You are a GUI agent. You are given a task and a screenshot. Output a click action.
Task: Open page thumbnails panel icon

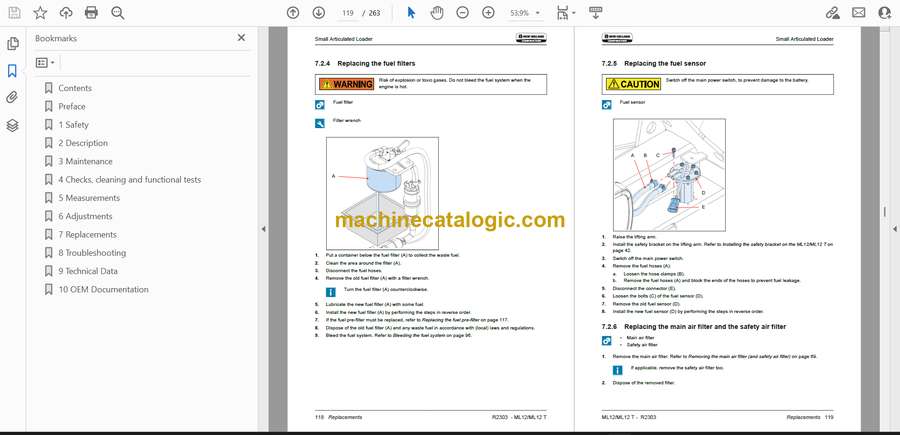(12, 44)
